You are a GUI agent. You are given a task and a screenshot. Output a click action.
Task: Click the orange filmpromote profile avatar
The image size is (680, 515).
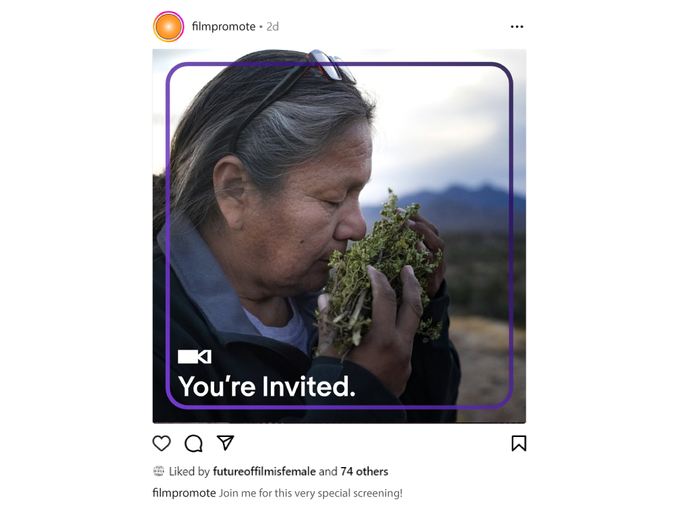168,27
